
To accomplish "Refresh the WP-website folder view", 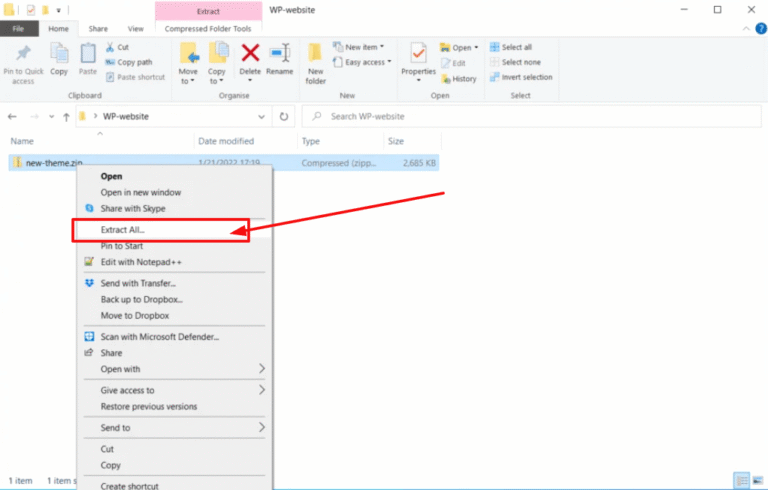I will [x=285, y=117].
